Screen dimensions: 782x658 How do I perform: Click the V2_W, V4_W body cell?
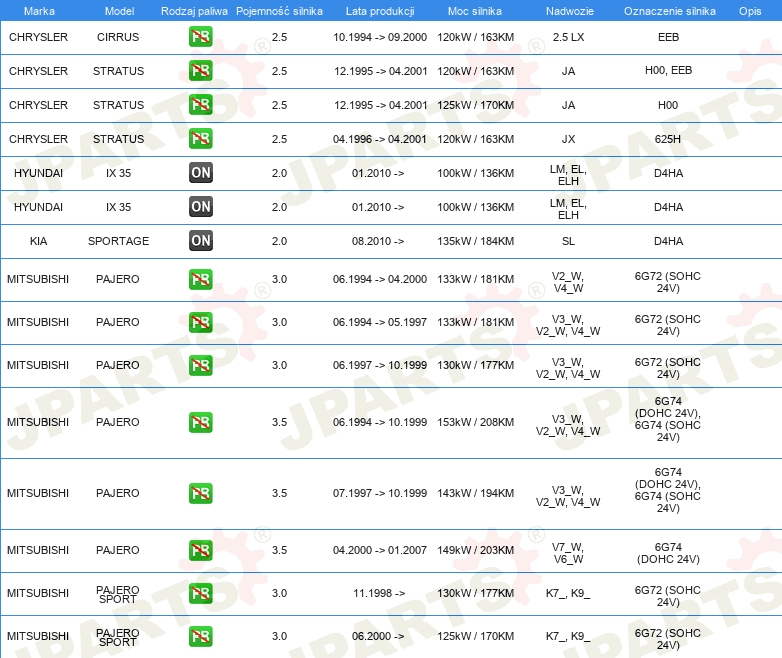point(568,282)
